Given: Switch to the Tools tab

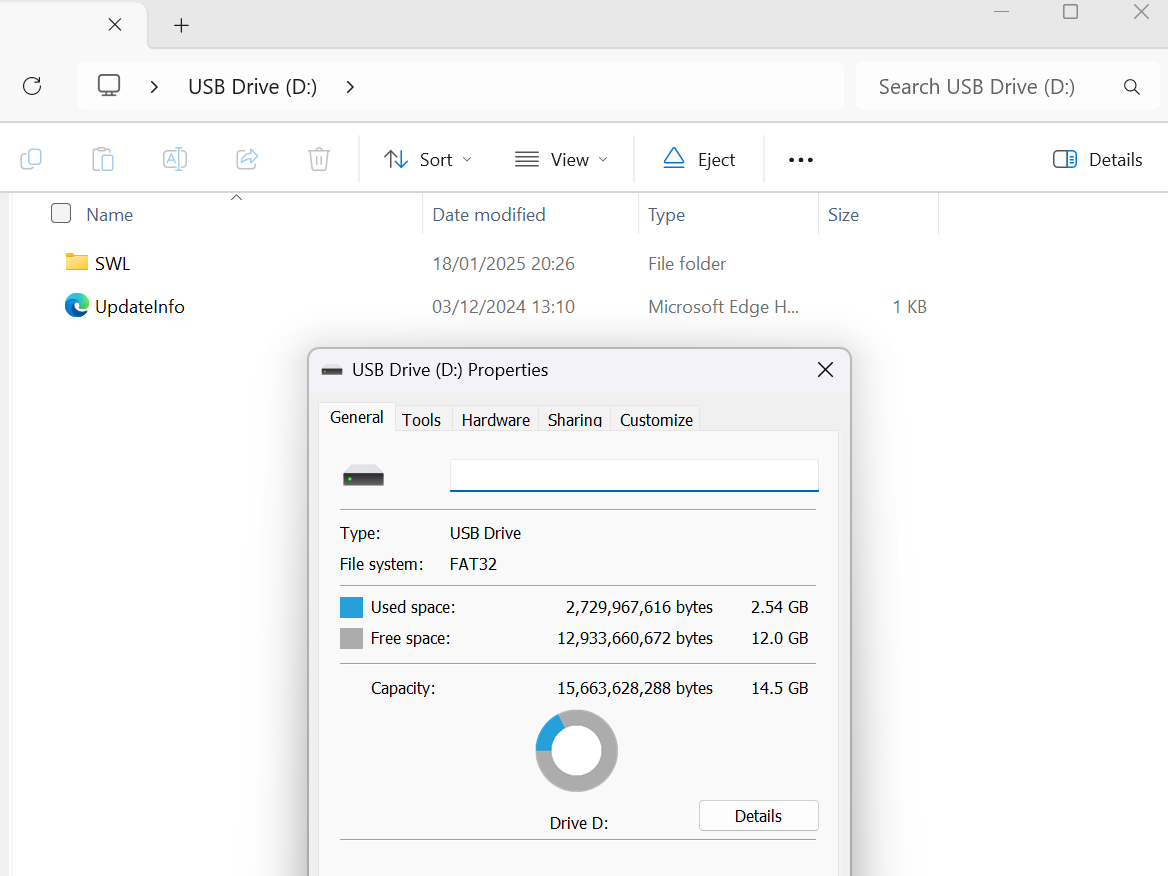Looking at the screenshot, I should (x=422, y=419).
